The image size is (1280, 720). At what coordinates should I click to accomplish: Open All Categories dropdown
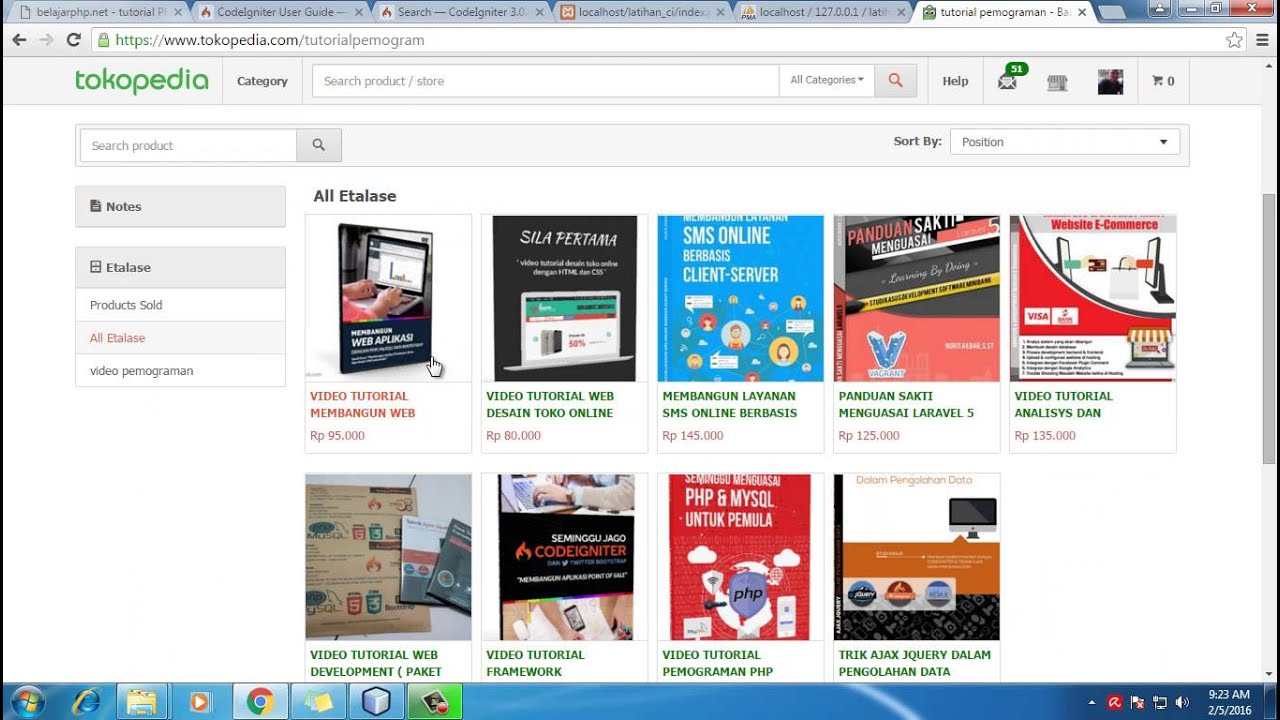tap(827, 80)
